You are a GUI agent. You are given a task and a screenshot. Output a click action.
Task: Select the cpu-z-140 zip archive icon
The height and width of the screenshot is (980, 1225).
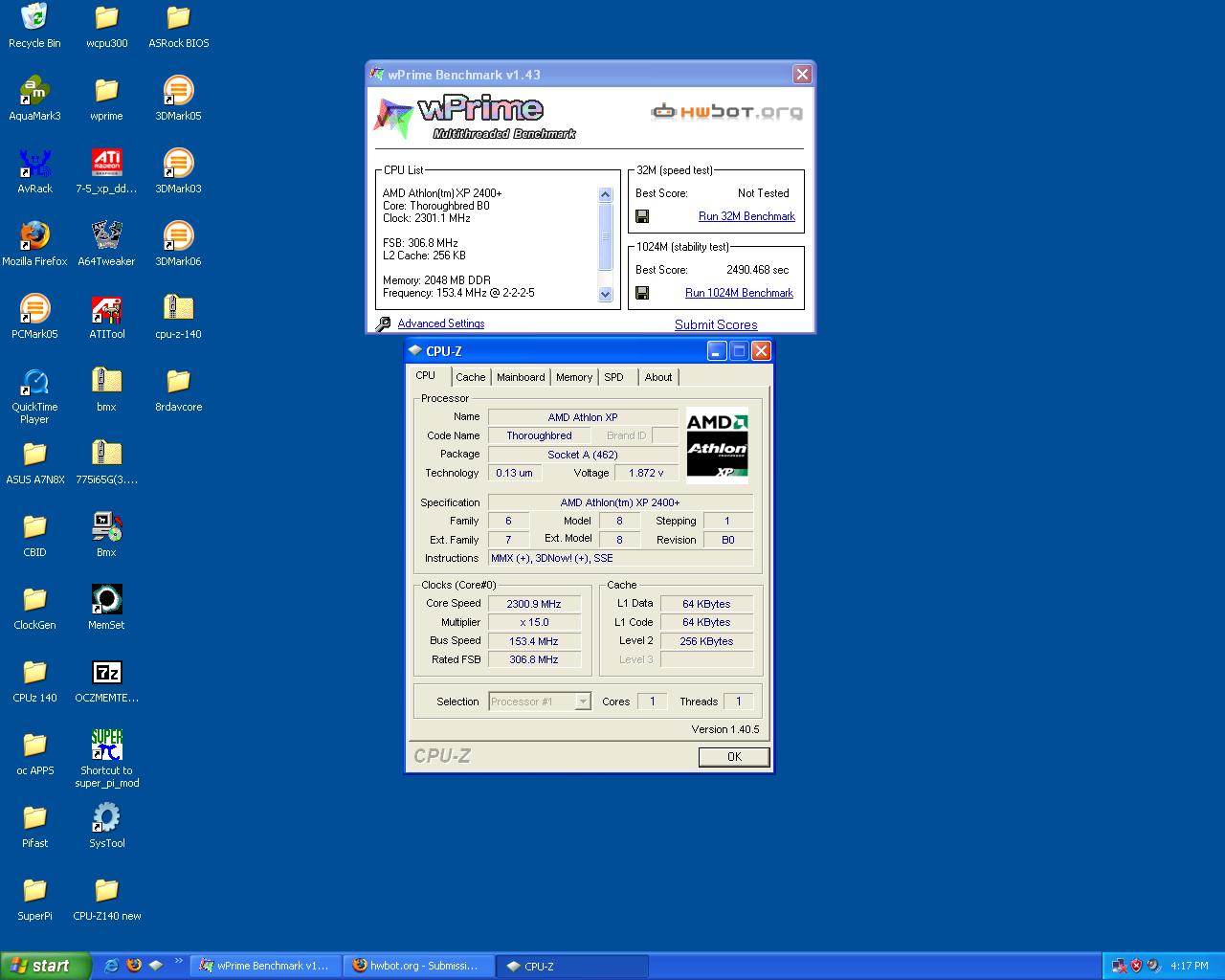tap(178, 317)
